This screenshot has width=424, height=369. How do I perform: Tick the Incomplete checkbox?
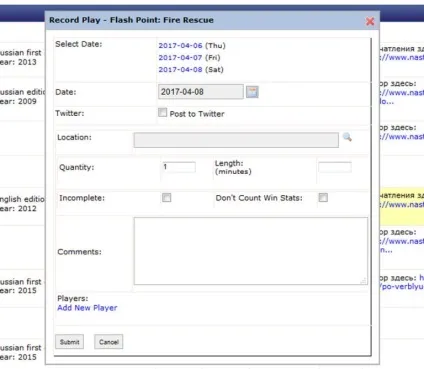click(x=166, y=198)
